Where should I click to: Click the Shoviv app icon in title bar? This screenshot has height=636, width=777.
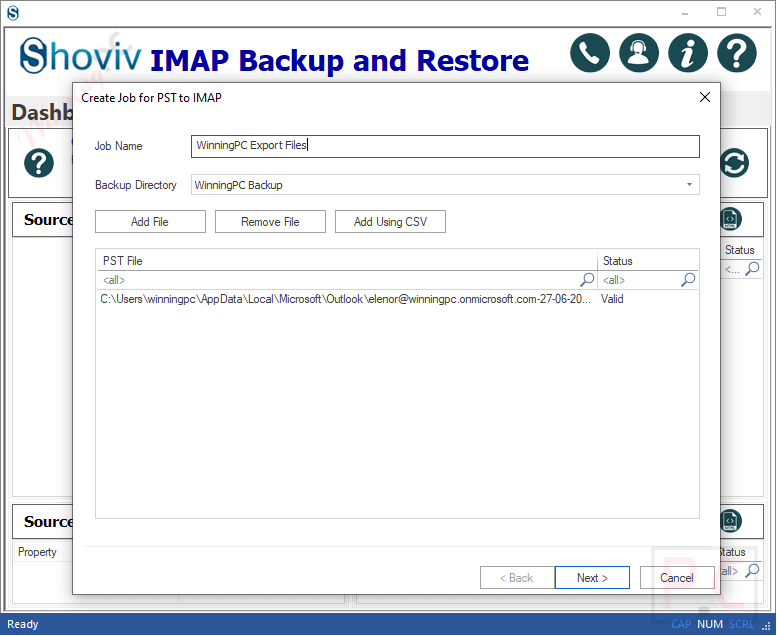[13, 13]
